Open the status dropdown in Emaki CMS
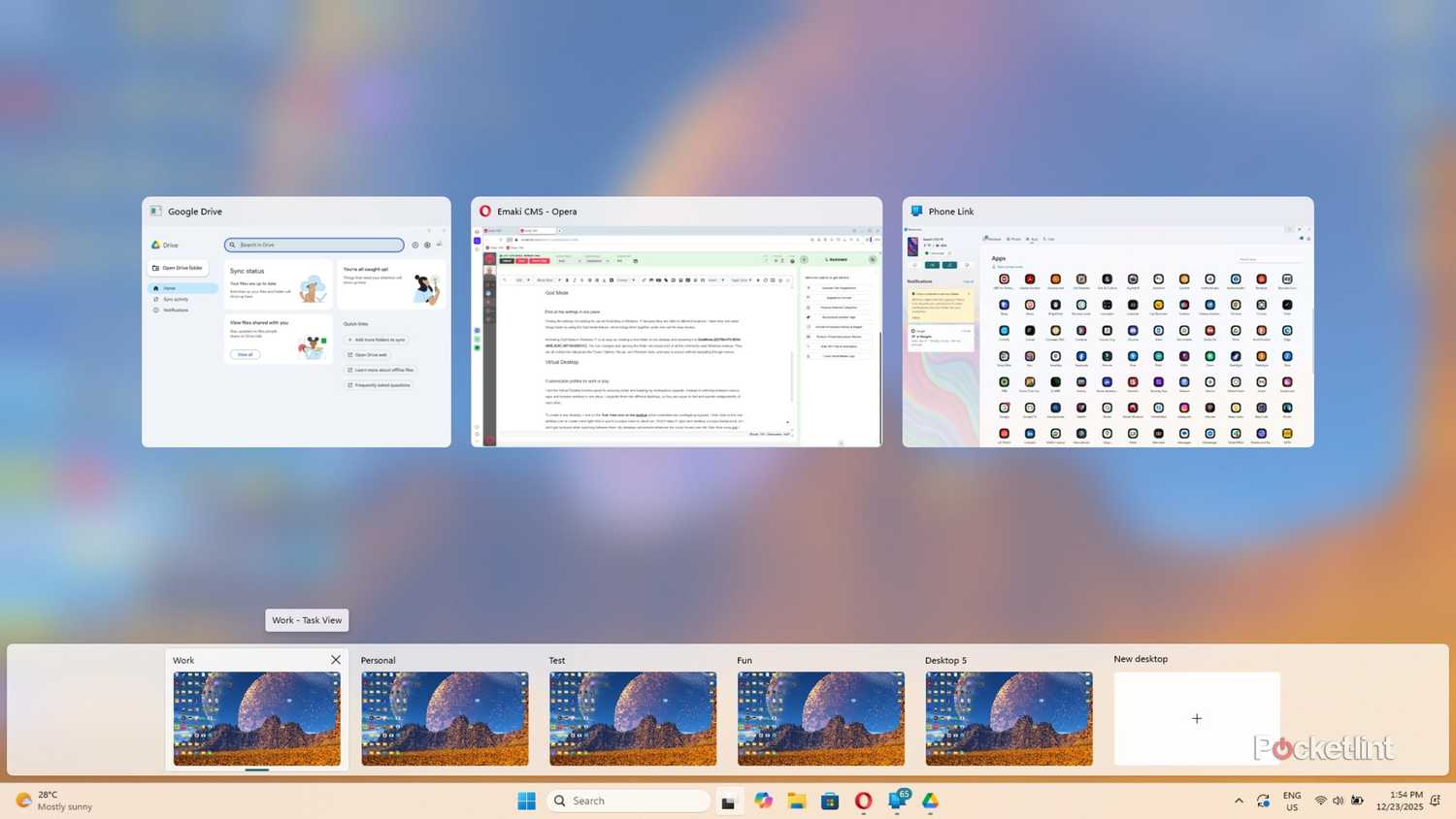This screenshot has width=1456, height=819. tap(573, 260)
